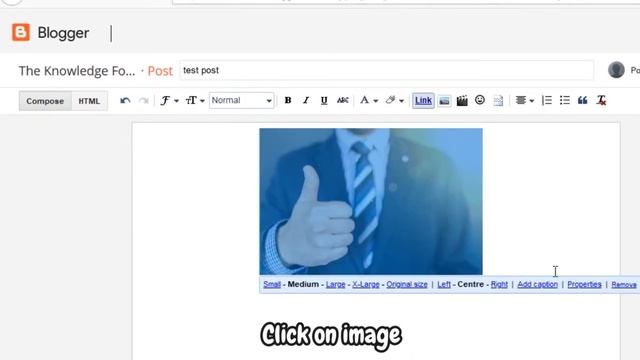Click the 'Blogger' title text

(63, 33)
